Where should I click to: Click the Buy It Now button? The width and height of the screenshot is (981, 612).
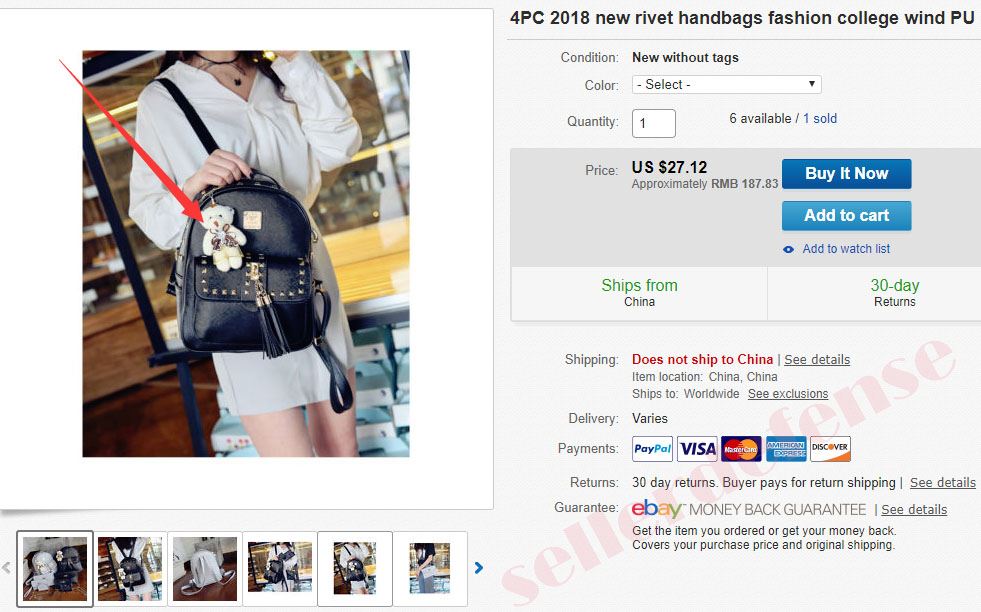[846, 173]
